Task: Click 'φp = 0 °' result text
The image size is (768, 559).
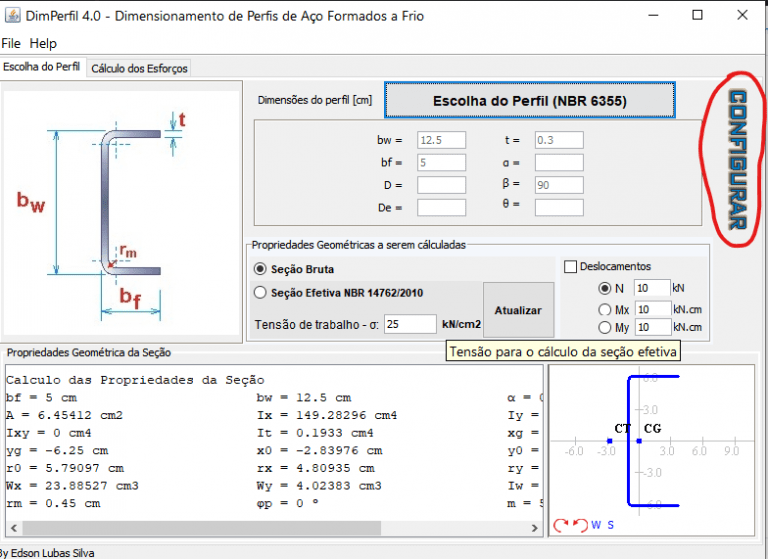Action: point(288,504)
